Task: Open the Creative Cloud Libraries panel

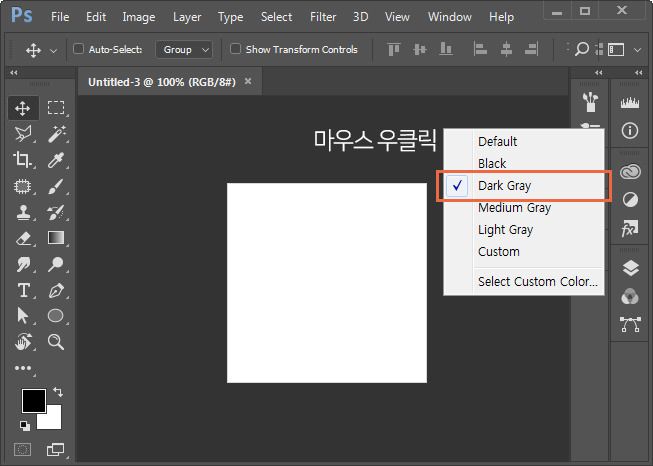Action: click(x=630, y=171)
